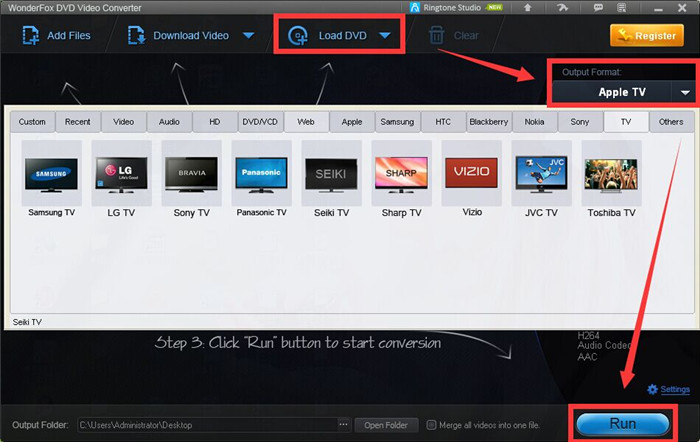Screen dimensions: 700x442
Task: Switch to the HD tab
Action: pyautogui.click(x=215, y=122)
